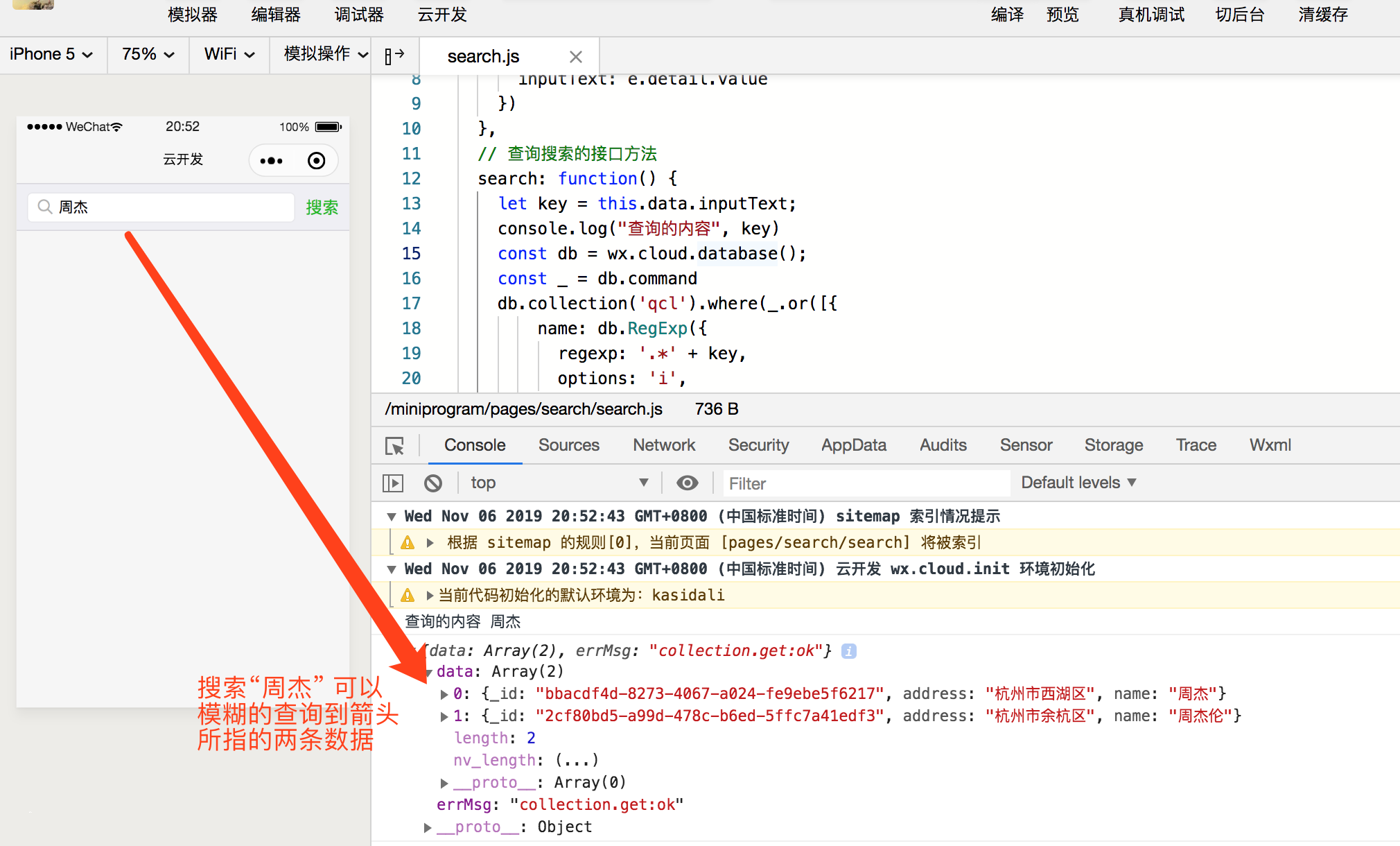The image size is (1400, 846).
Task: Switch to the AppData tab
Action: 853,445
